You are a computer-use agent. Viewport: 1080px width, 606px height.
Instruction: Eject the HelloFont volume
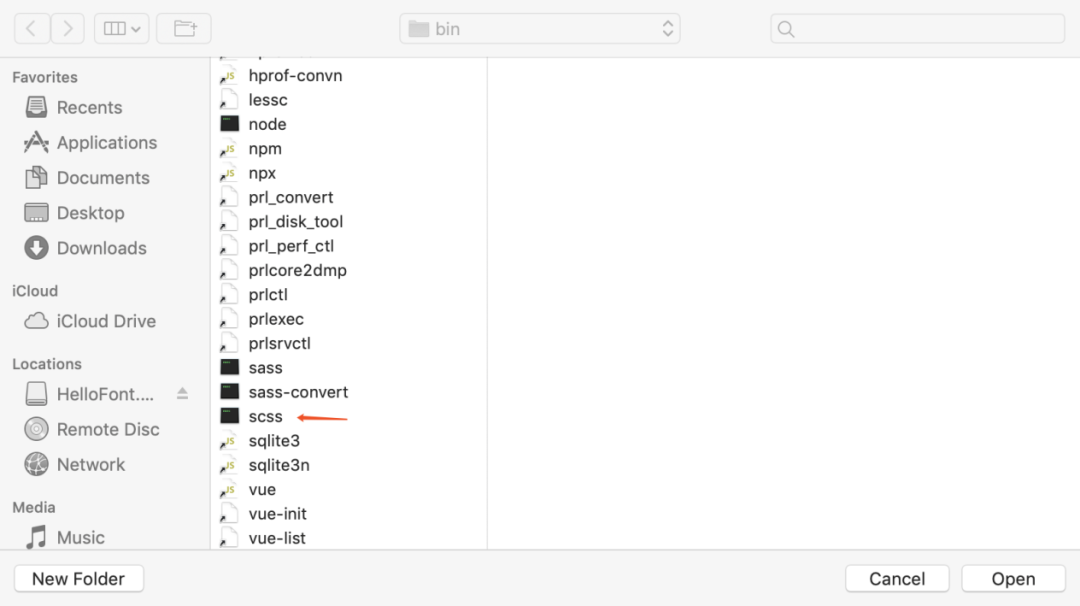click(182, 394)
